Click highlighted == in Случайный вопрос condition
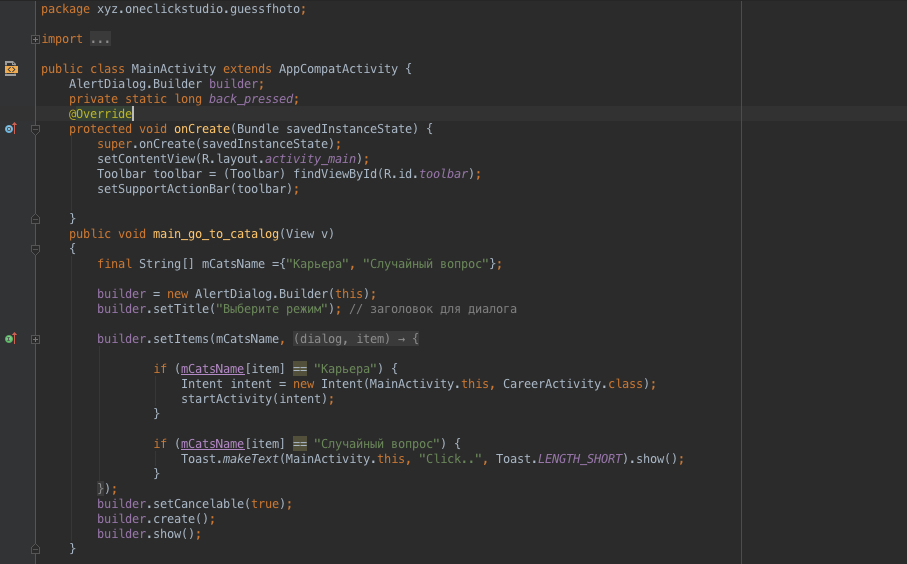907x564 pixels. [300, 444]
